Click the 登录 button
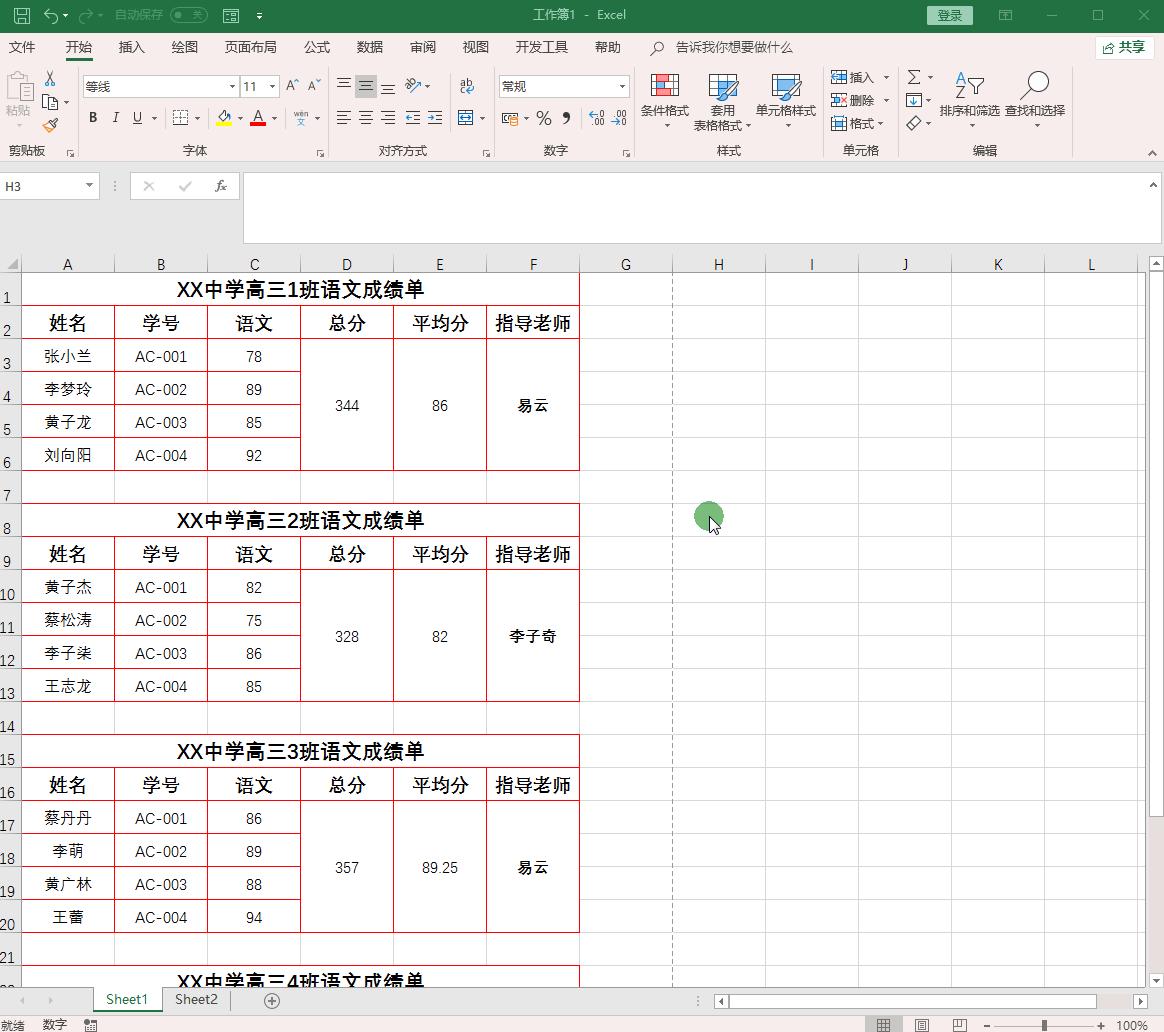This screenshot has height=1032, width=1164. [x=948, y=15]
